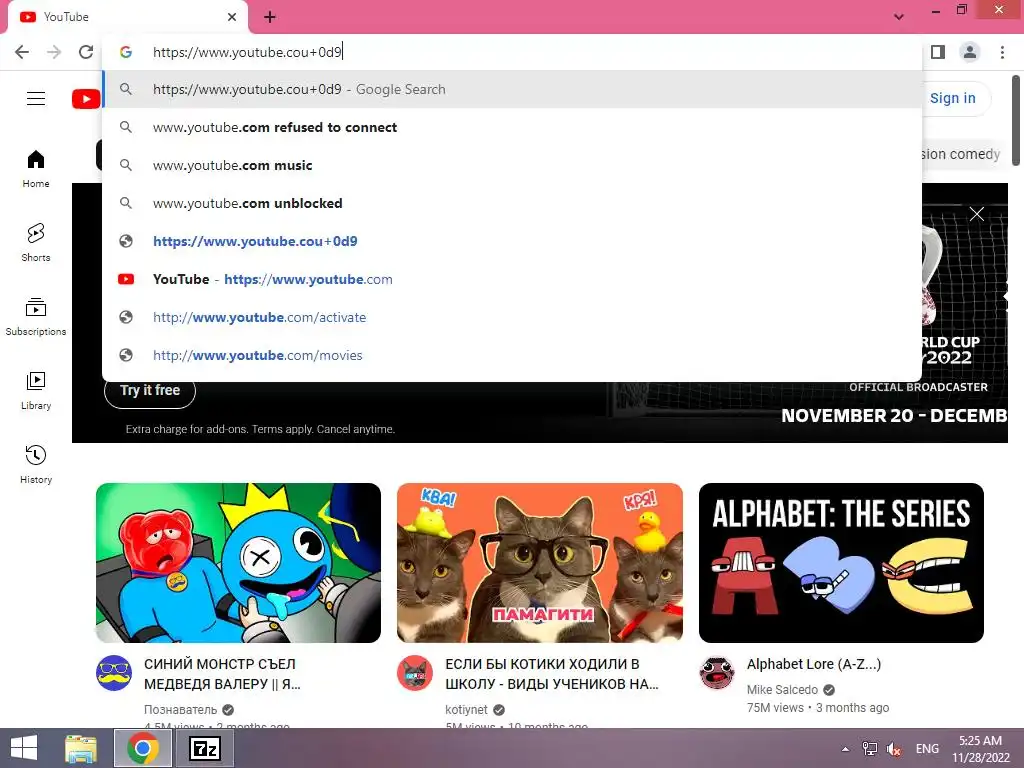Select the Google Search suggestion for youtube.cou+0d9
The height and width of the screenshot is (768, 1024).
(512, 89)
